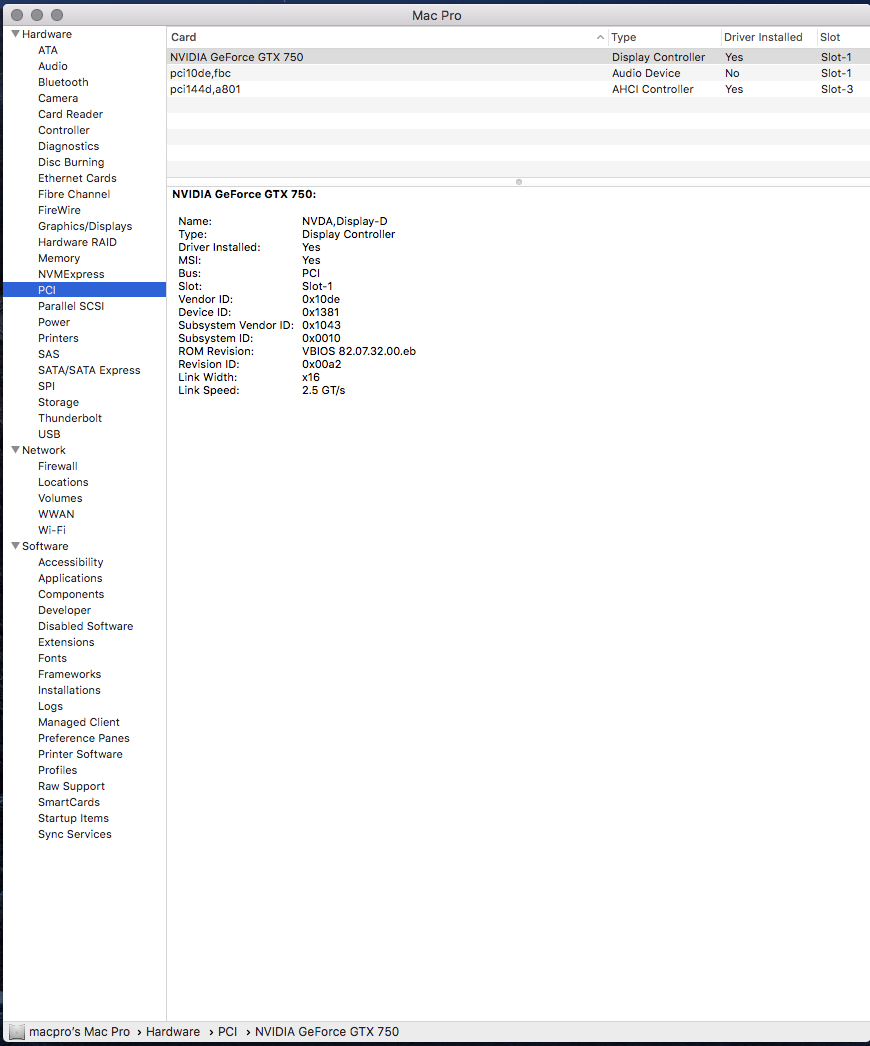Select Printers in Hardware list
The height and width of the screenshot is (1046, 870).
[x=58, y=338]
